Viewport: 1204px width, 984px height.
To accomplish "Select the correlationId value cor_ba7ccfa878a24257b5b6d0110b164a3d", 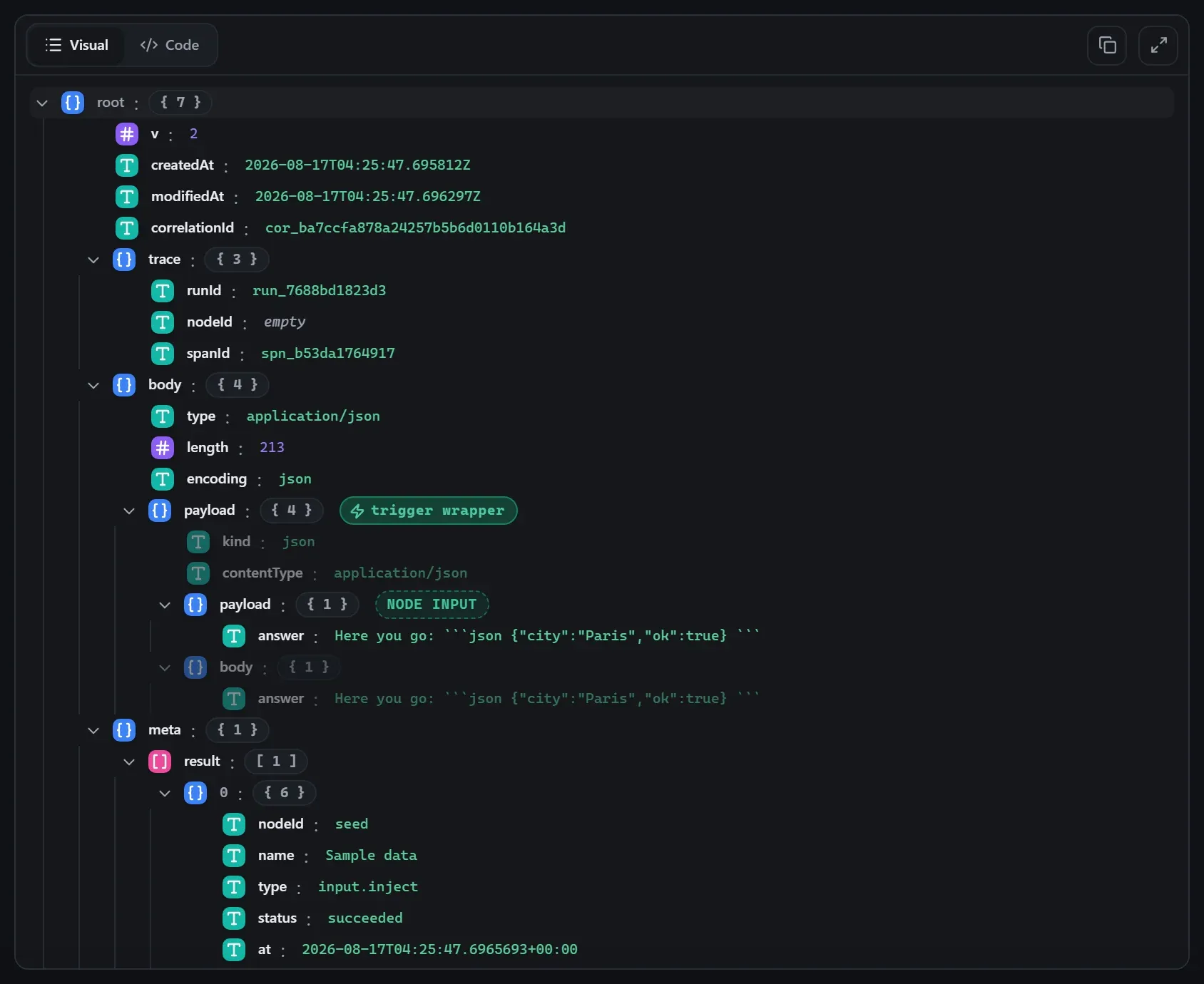I will tap(415, 228).
